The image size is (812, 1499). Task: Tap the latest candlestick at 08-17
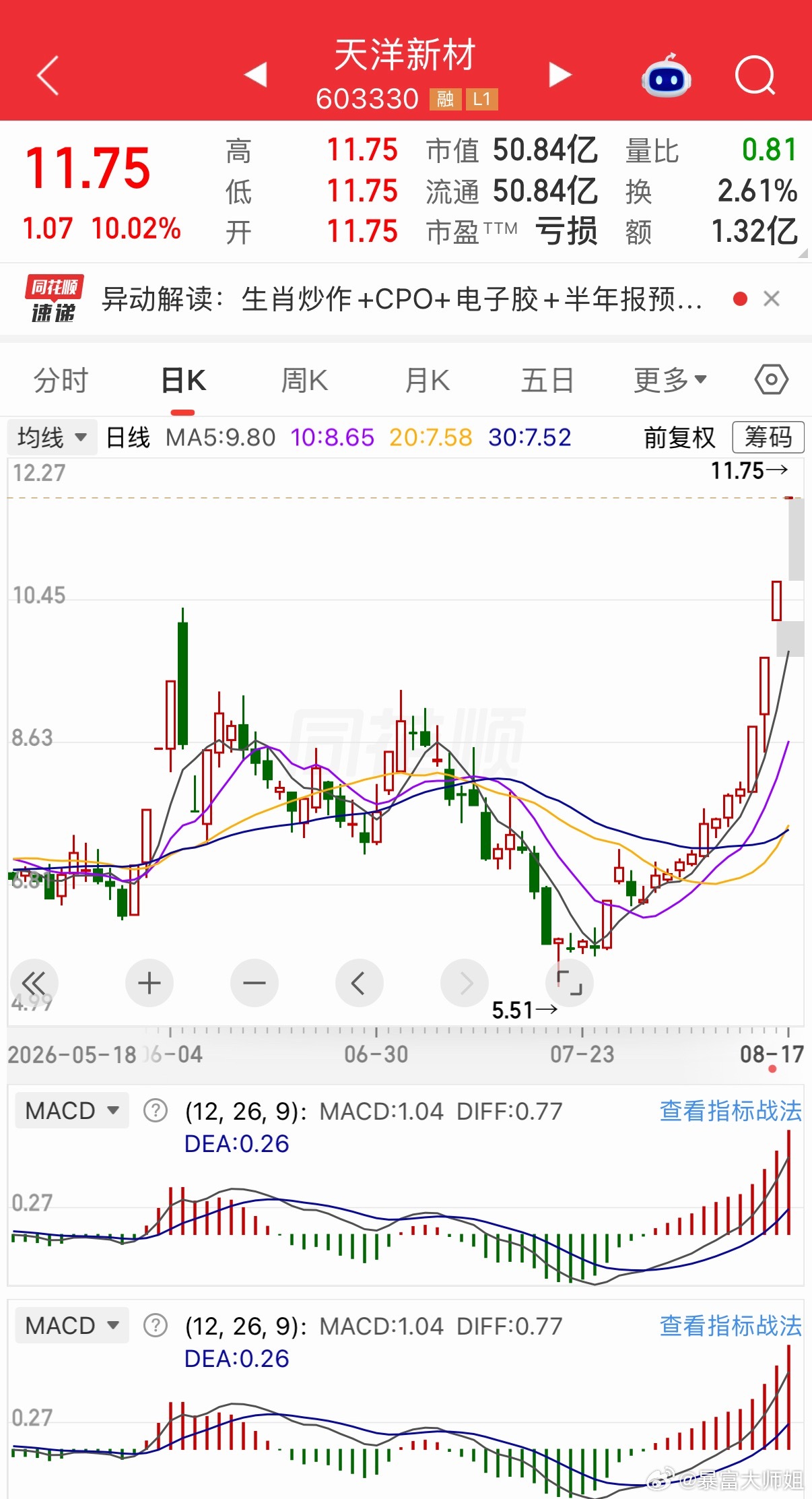788,498
